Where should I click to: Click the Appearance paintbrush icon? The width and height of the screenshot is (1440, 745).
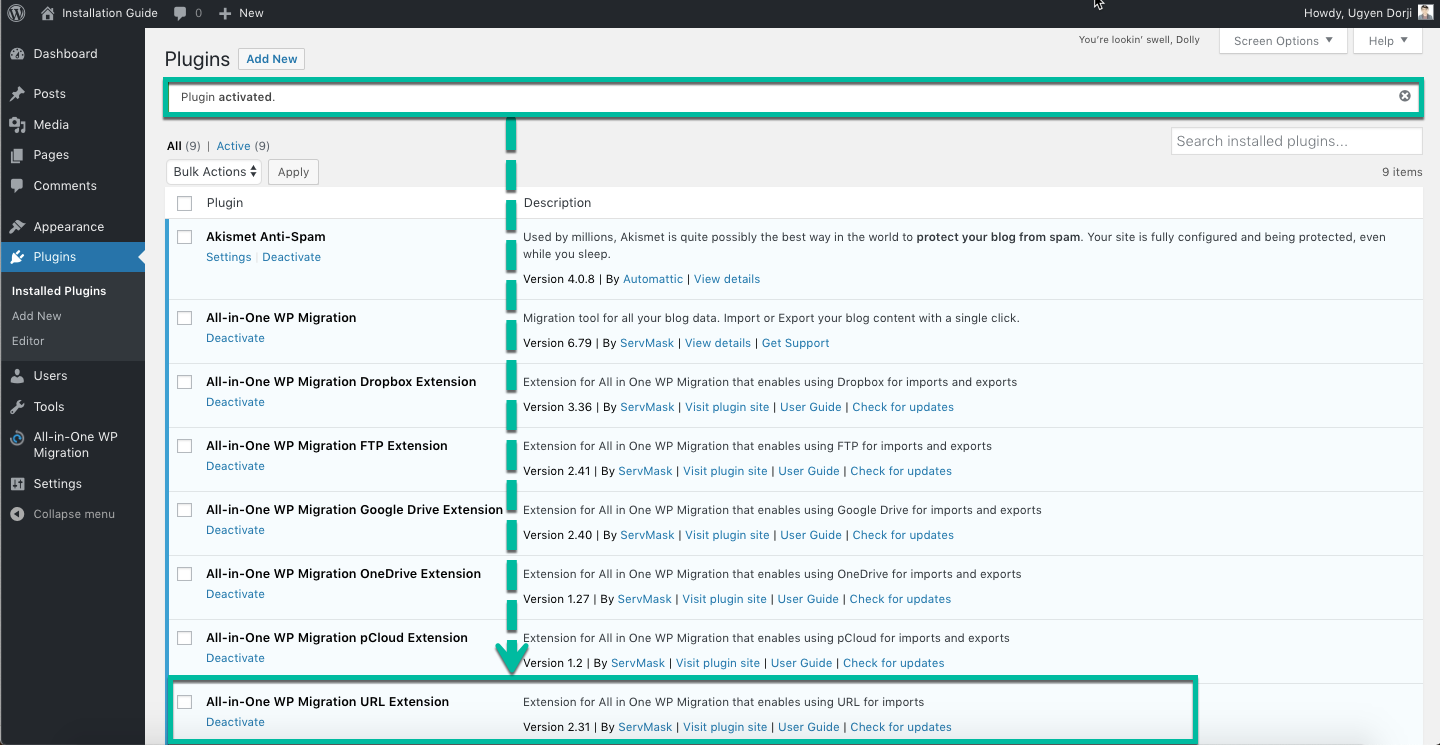pyautogui.click(x=17, y=227)
